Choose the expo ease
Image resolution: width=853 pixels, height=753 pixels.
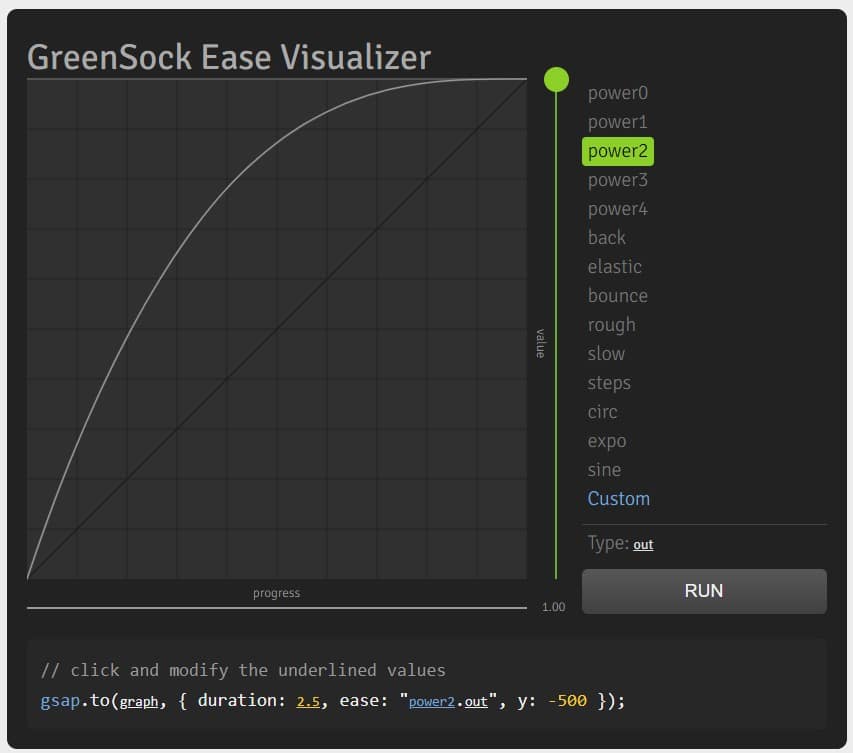click(607, 441)
